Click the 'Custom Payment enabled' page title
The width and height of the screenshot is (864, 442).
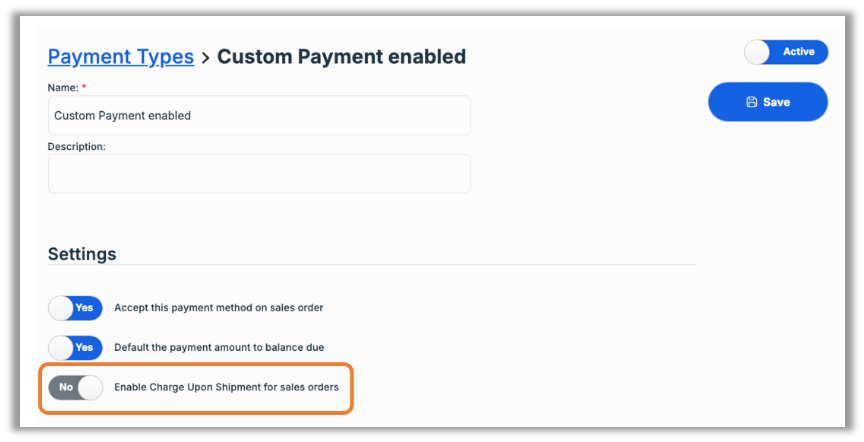point(341,57)
